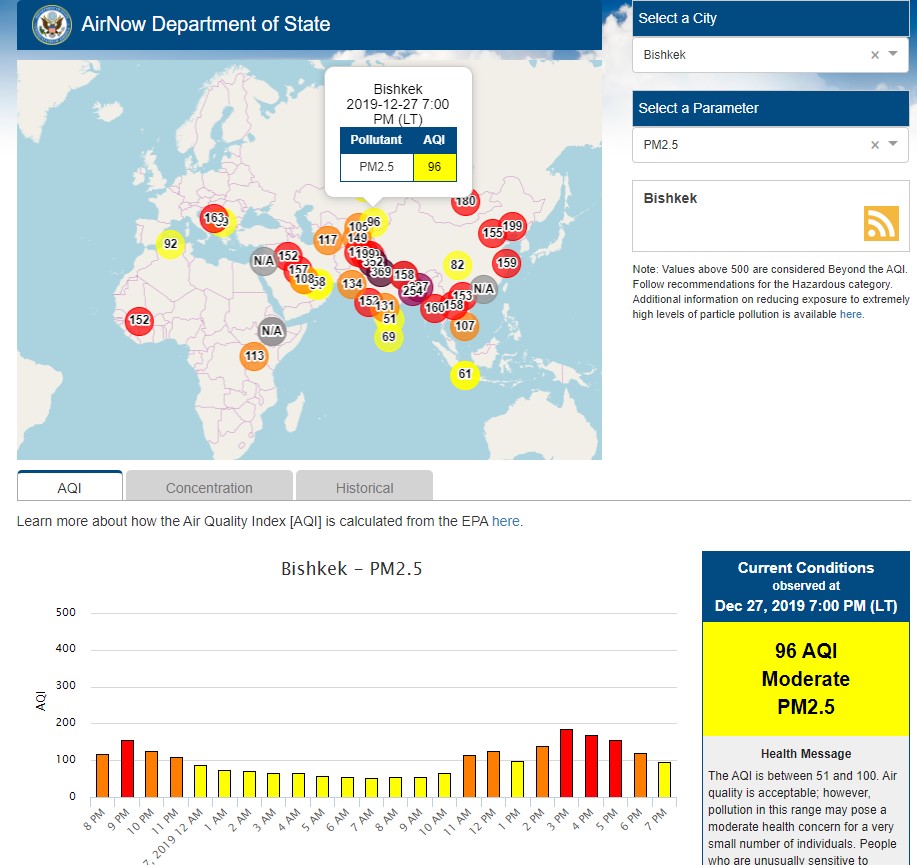
Task: Clear the selected PM2.5 parameter
Action: [x=874, y=145]
